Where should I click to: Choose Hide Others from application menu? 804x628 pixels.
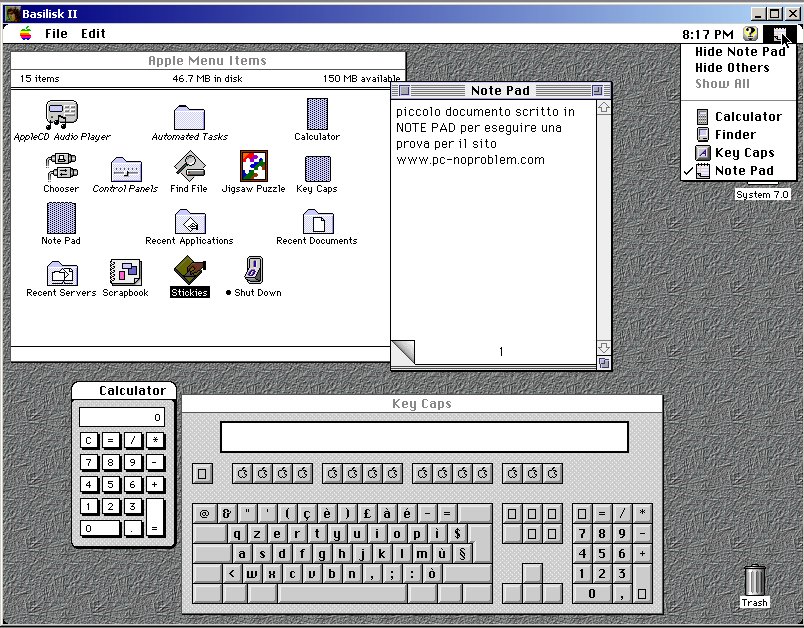click(x=732, y=68)
